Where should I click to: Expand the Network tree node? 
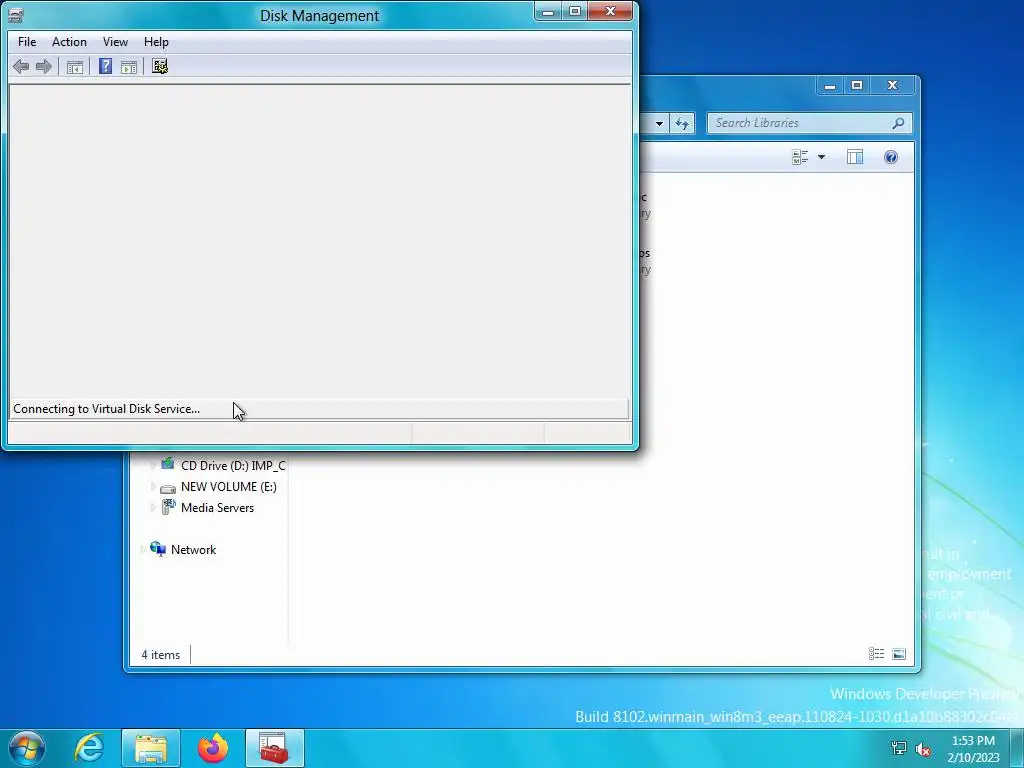click(143, 550)
